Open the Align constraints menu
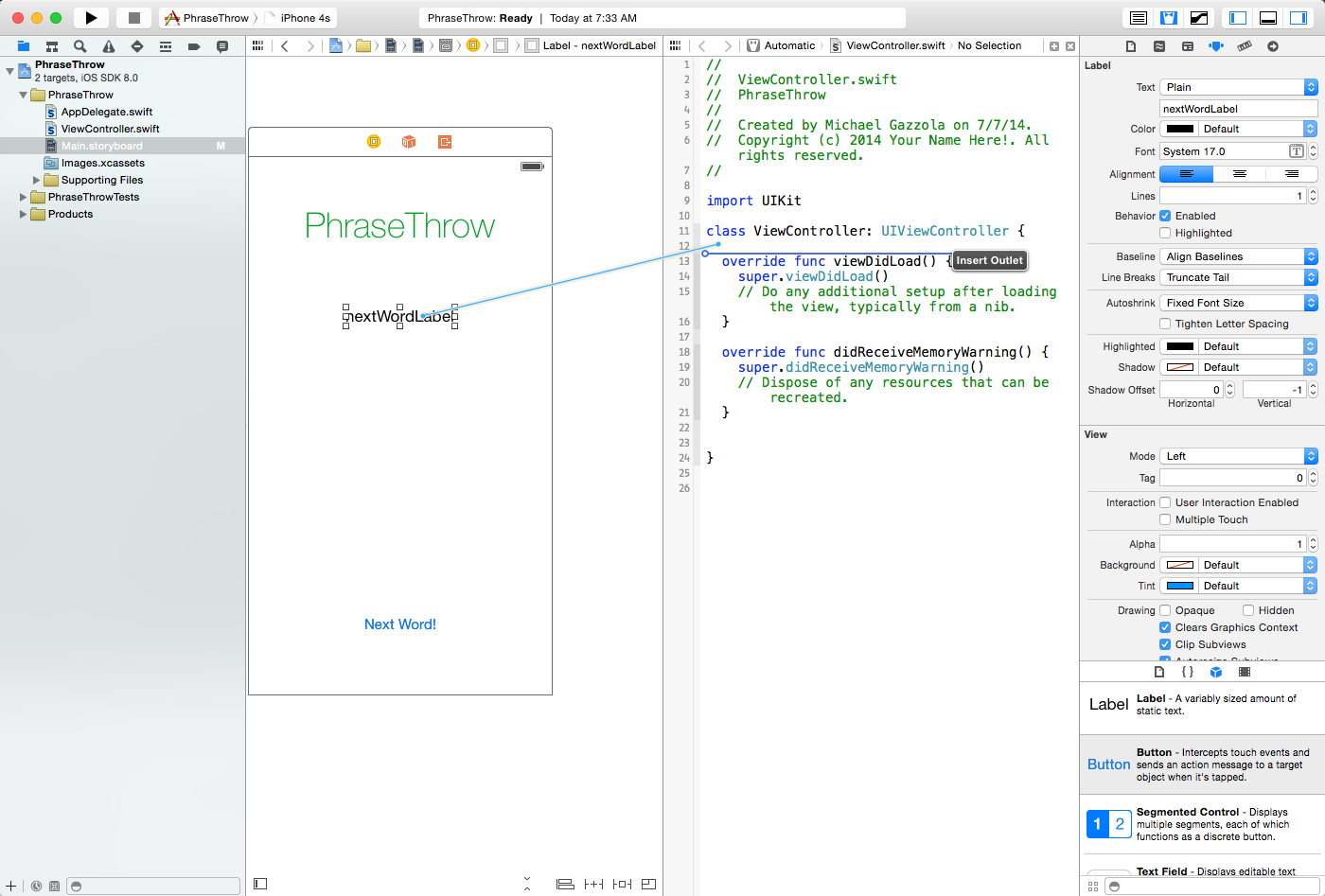 (x=565, y=884)
